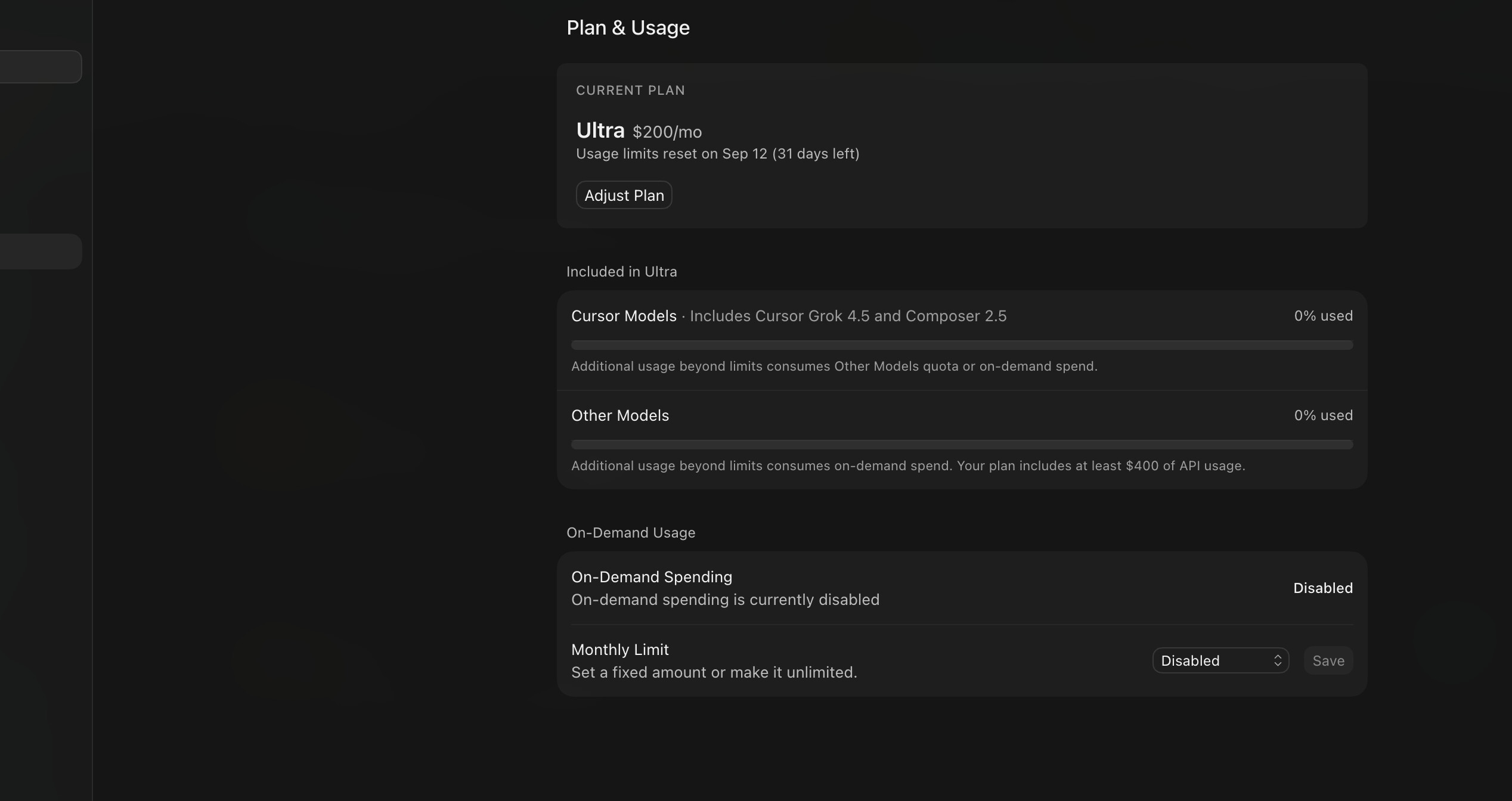Click the Other Models quota overflow note
The height and width of the screenshot is (801, 1512).
tap(834, 367)
